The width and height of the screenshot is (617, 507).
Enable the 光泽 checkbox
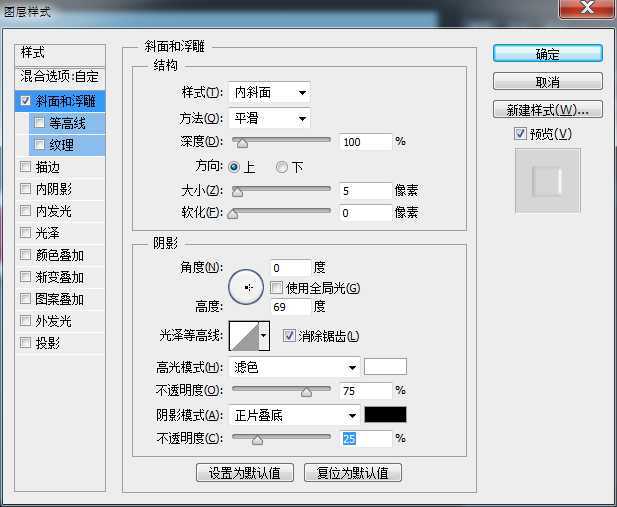26,233
